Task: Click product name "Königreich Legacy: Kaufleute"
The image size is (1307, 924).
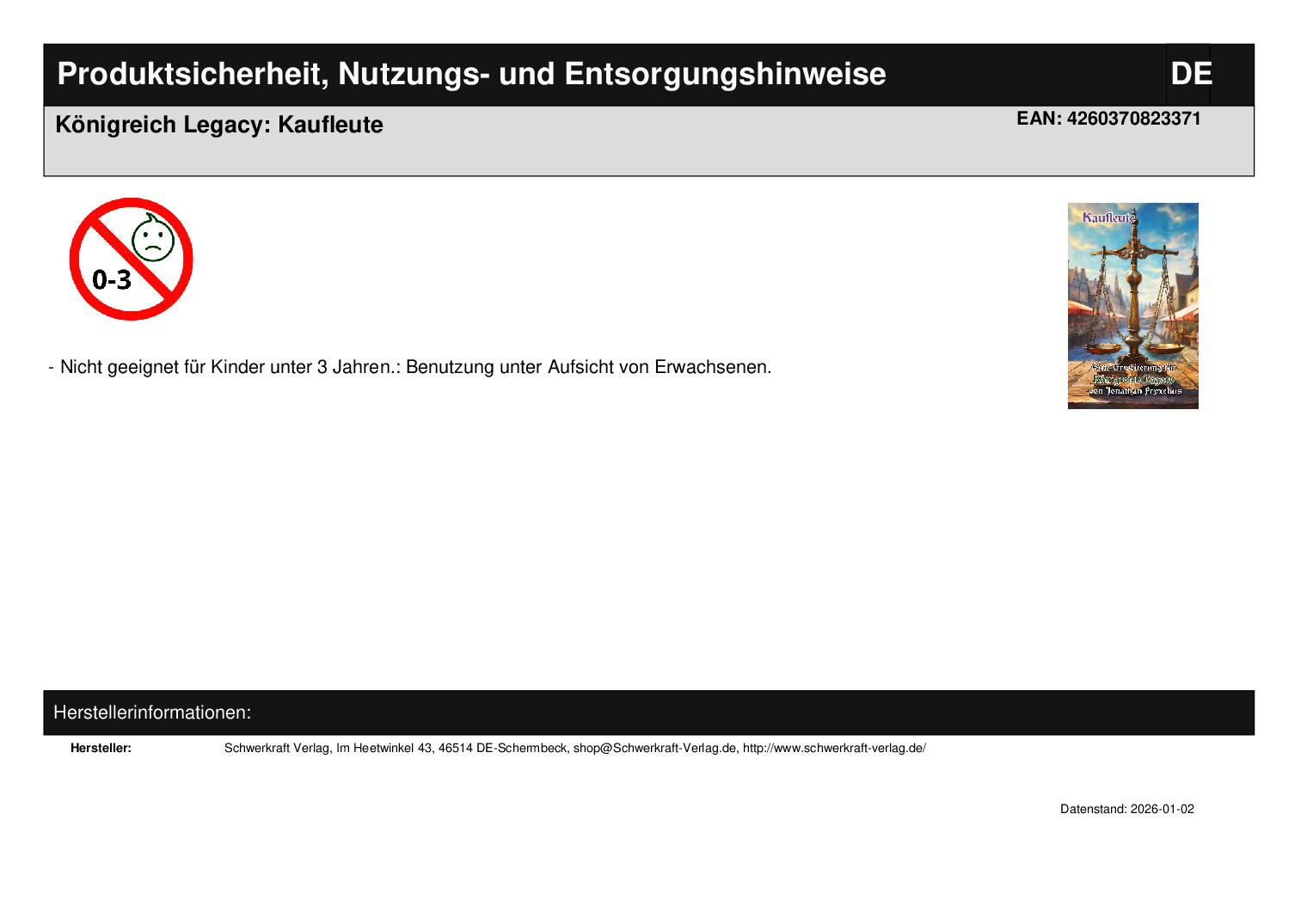Action: coord(219,125)
